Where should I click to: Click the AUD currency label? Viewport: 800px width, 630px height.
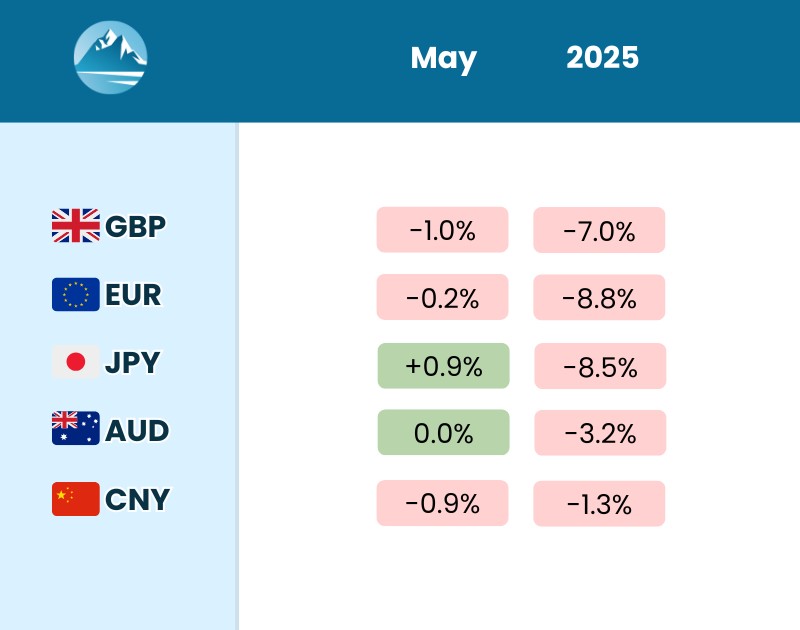(137, 431)
